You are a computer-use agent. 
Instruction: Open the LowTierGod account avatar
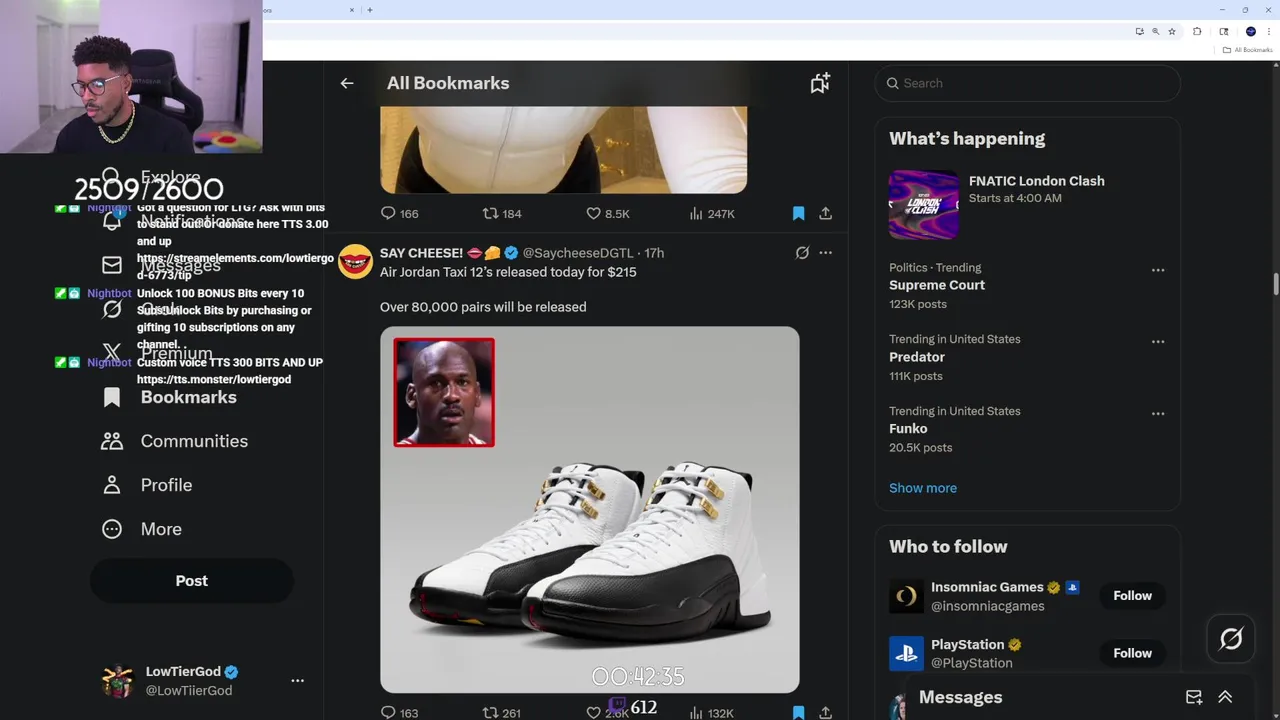pyautogui.click(x=118, y=681)
